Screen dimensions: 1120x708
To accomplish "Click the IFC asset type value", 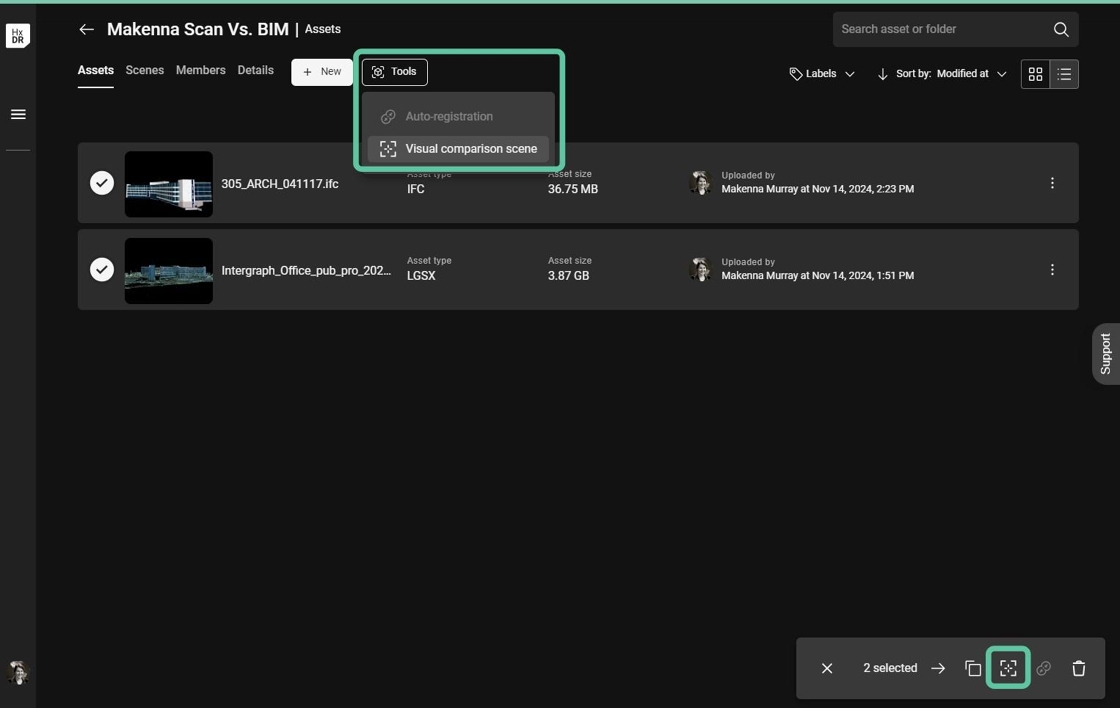I will tap(416, 189).
